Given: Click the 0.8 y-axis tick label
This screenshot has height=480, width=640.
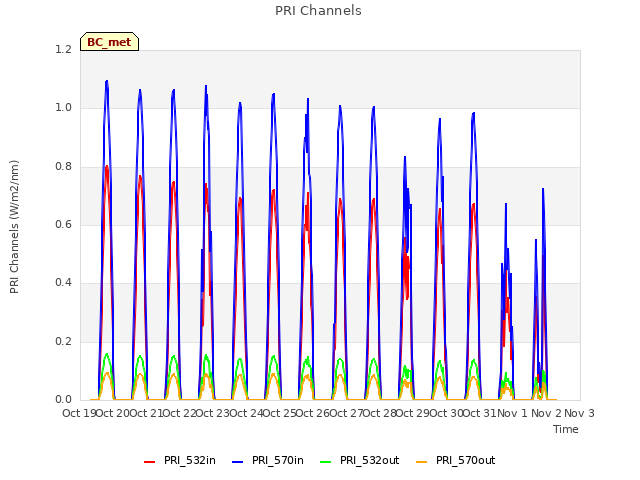Looking at the screenshot, I should [x=63, y=167].
